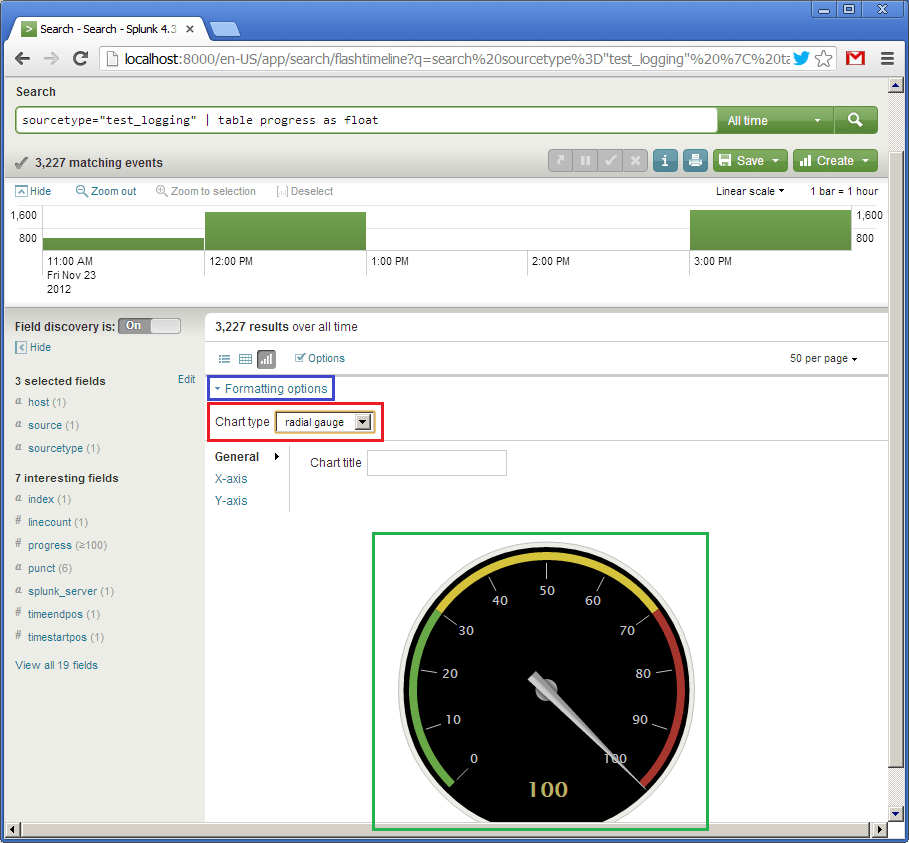
Task: Click the job info icon
Action: click(x=665, y=160)
